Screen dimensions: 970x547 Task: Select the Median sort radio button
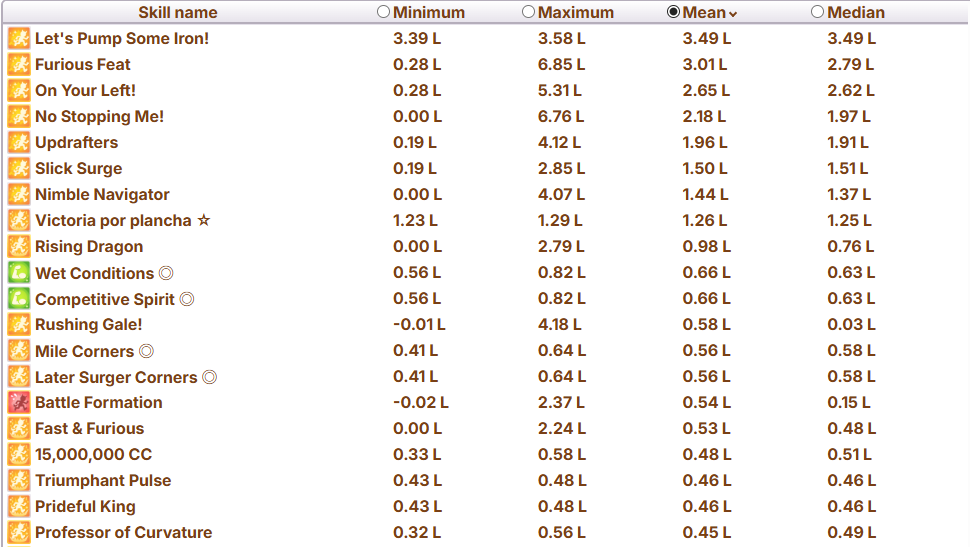click(818, 12)
